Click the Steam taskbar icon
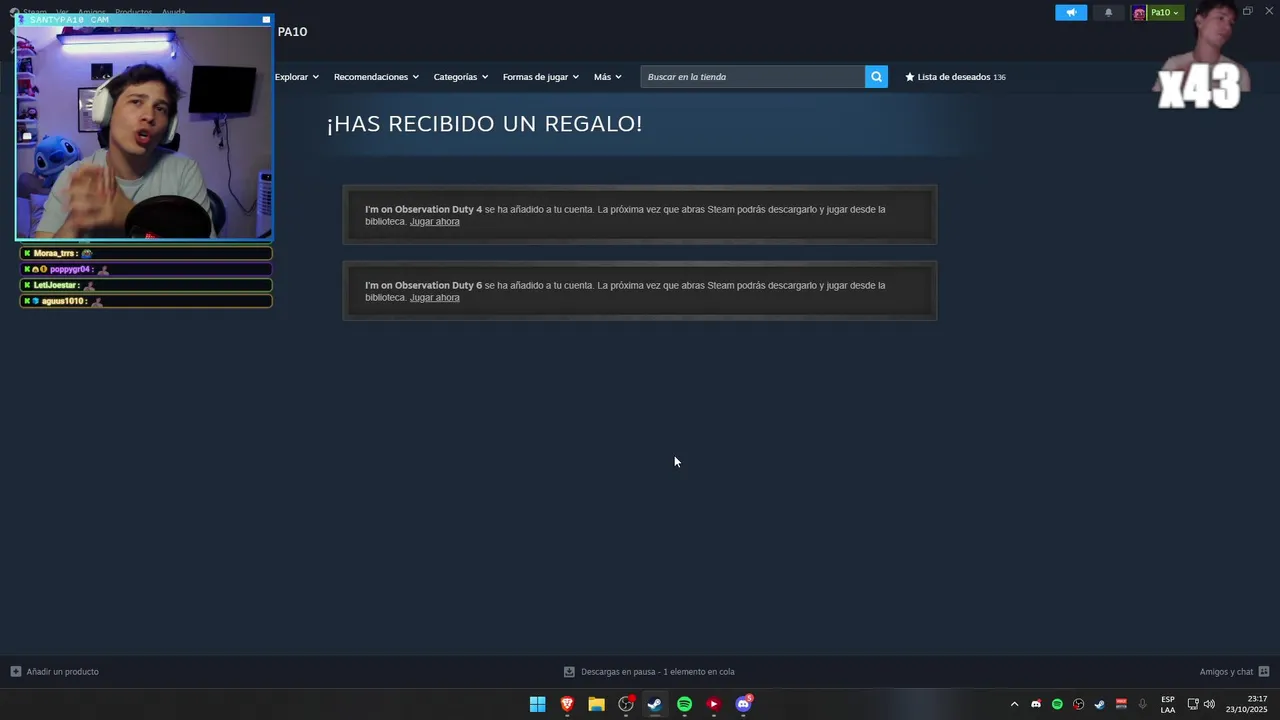1280x720 pixels. pyautogui.click(x=655, y=704)
